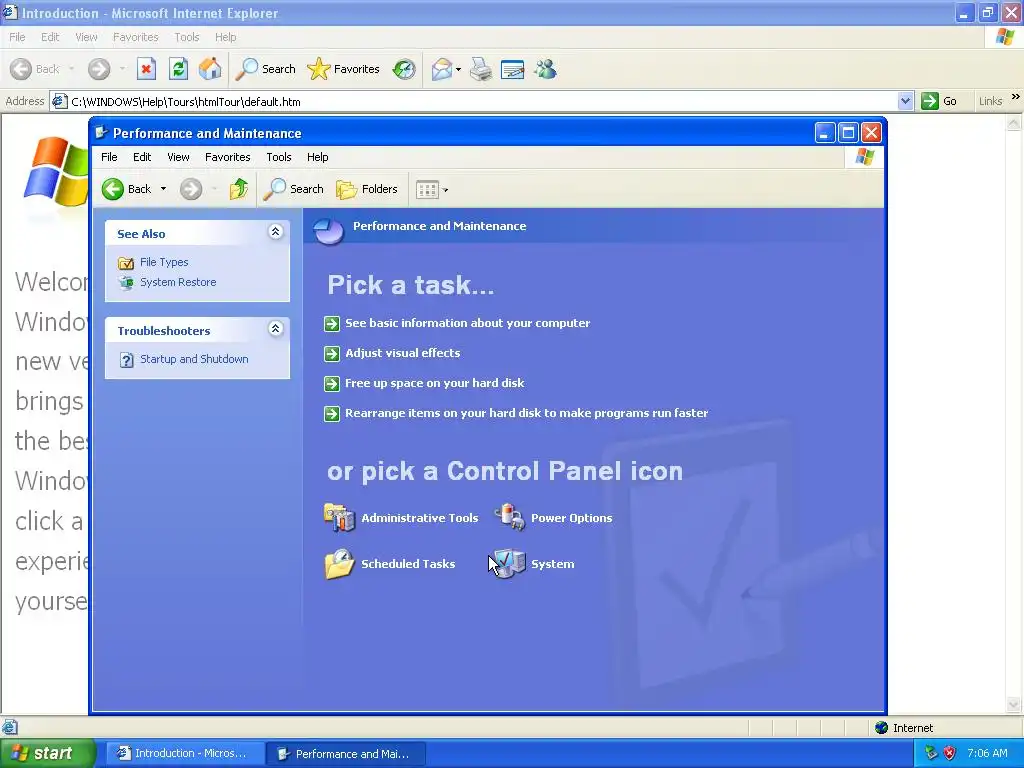This screenshot has height=768, width=1024.
Task: Click the Home icon in Internet Explorer
Action: (210, 69)
